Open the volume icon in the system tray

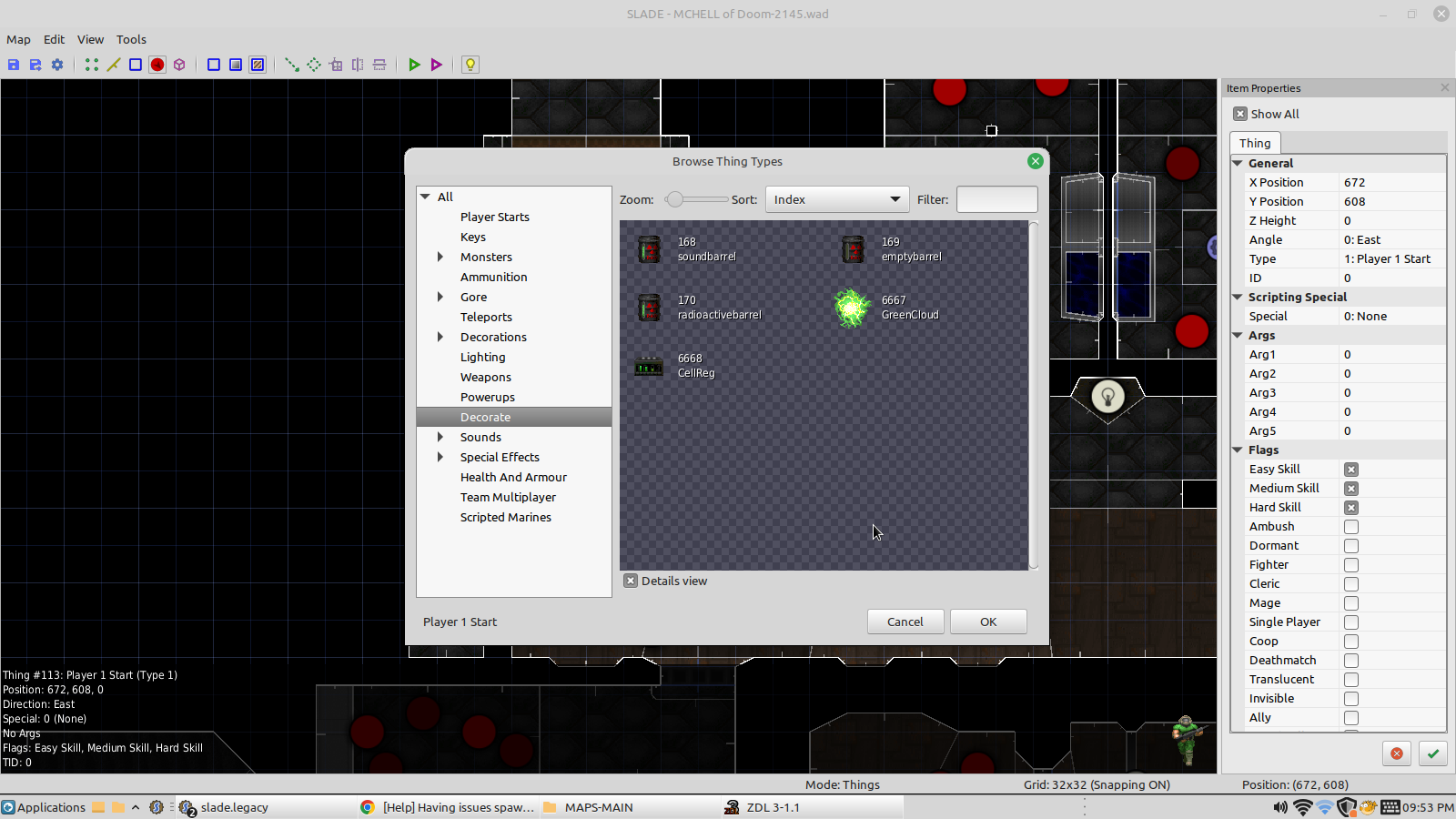(1280, 807)
